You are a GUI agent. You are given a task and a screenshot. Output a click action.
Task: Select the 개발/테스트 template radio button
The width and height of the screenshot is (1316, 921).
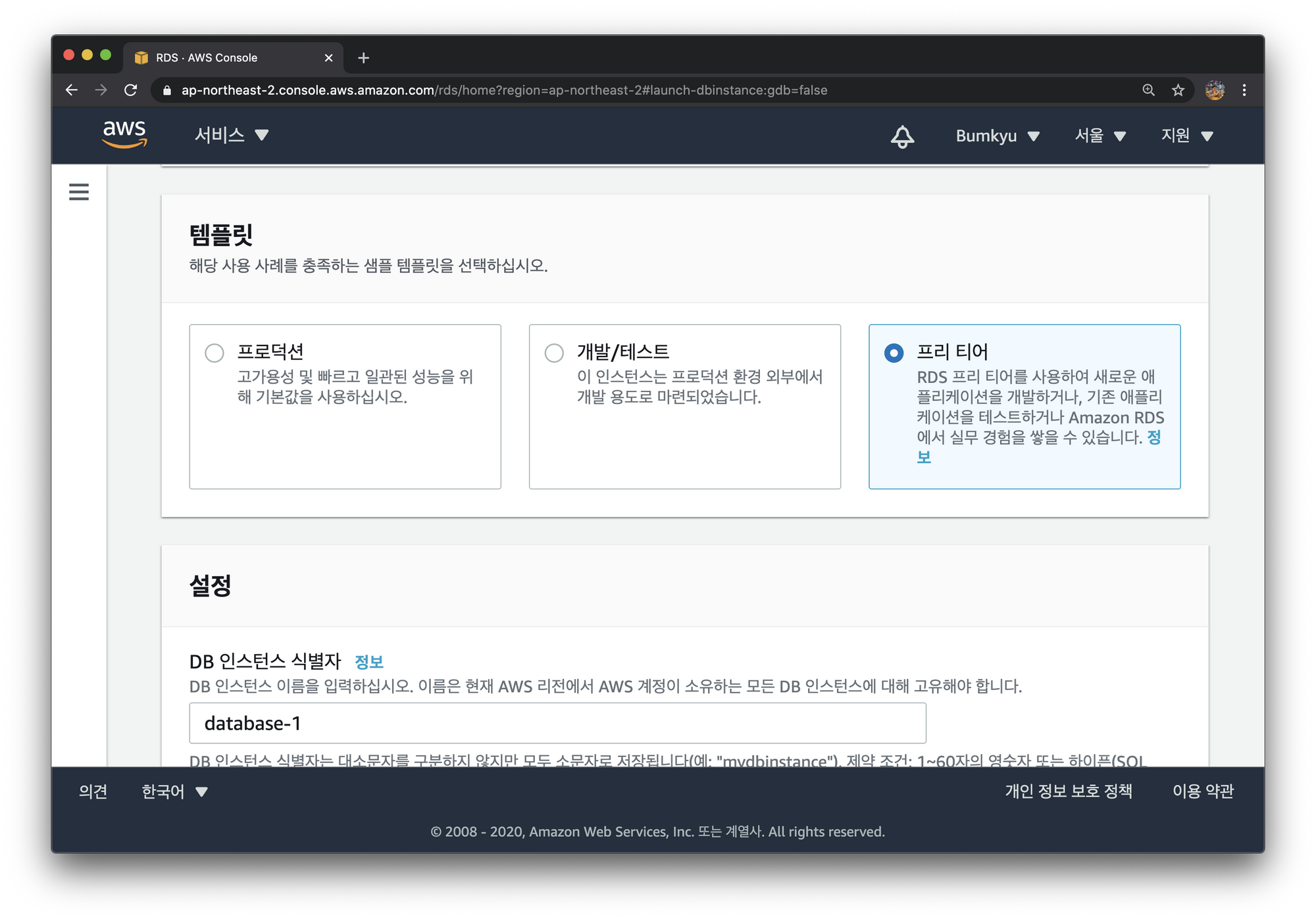554,353
